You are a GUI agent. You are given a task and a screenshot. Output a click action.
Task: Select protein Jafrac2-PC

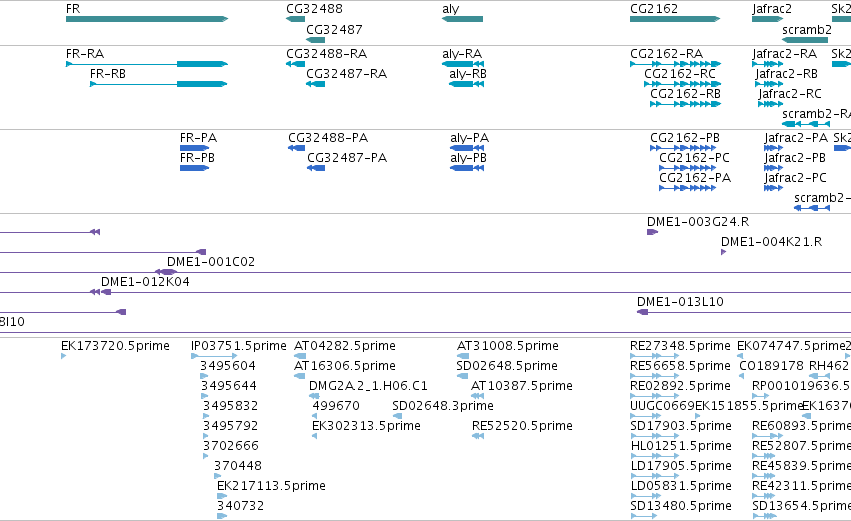click(795, 178)
